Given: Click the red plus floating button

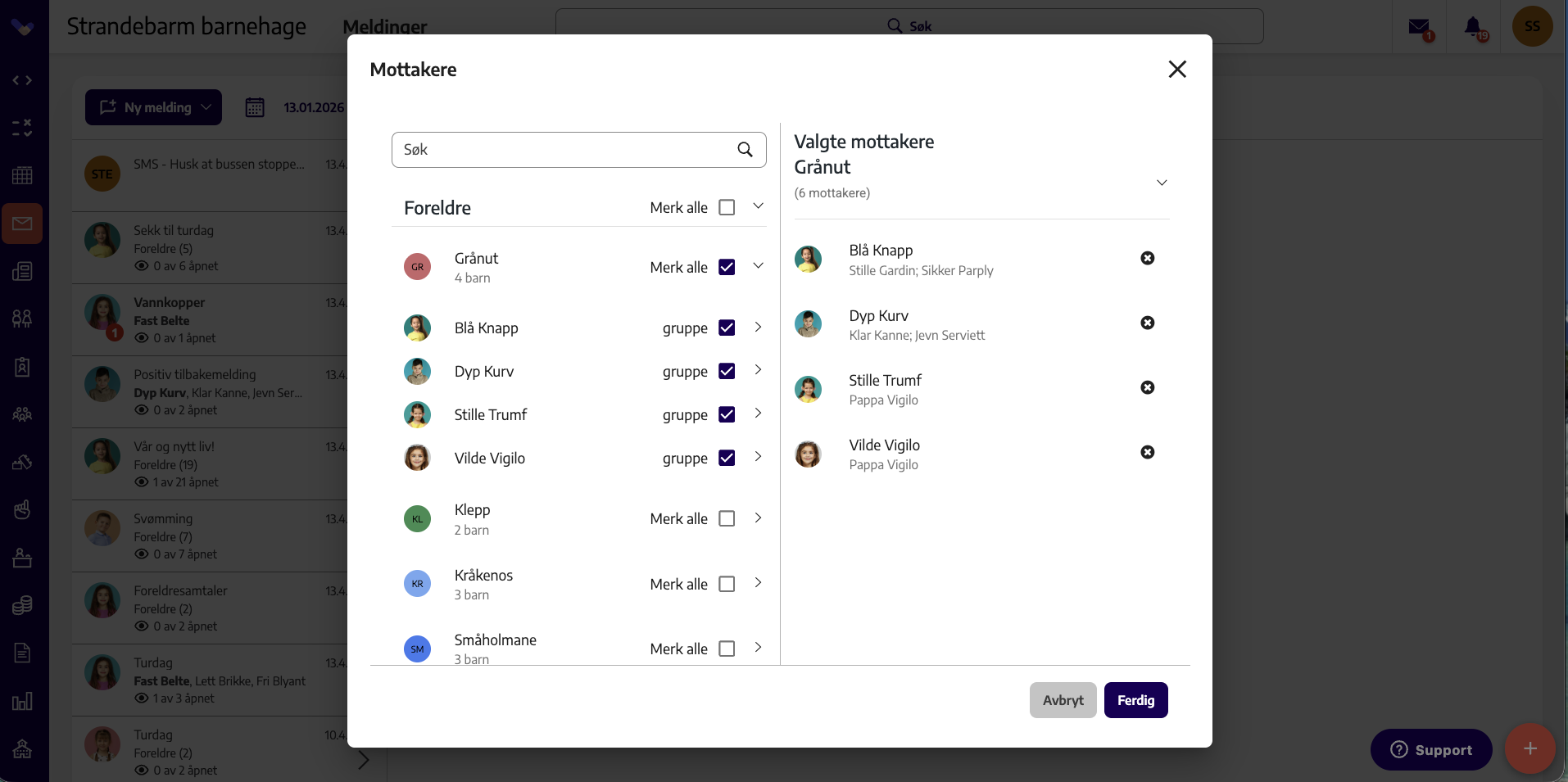Looking at the screenshot, I should [x=1529, y=748].
